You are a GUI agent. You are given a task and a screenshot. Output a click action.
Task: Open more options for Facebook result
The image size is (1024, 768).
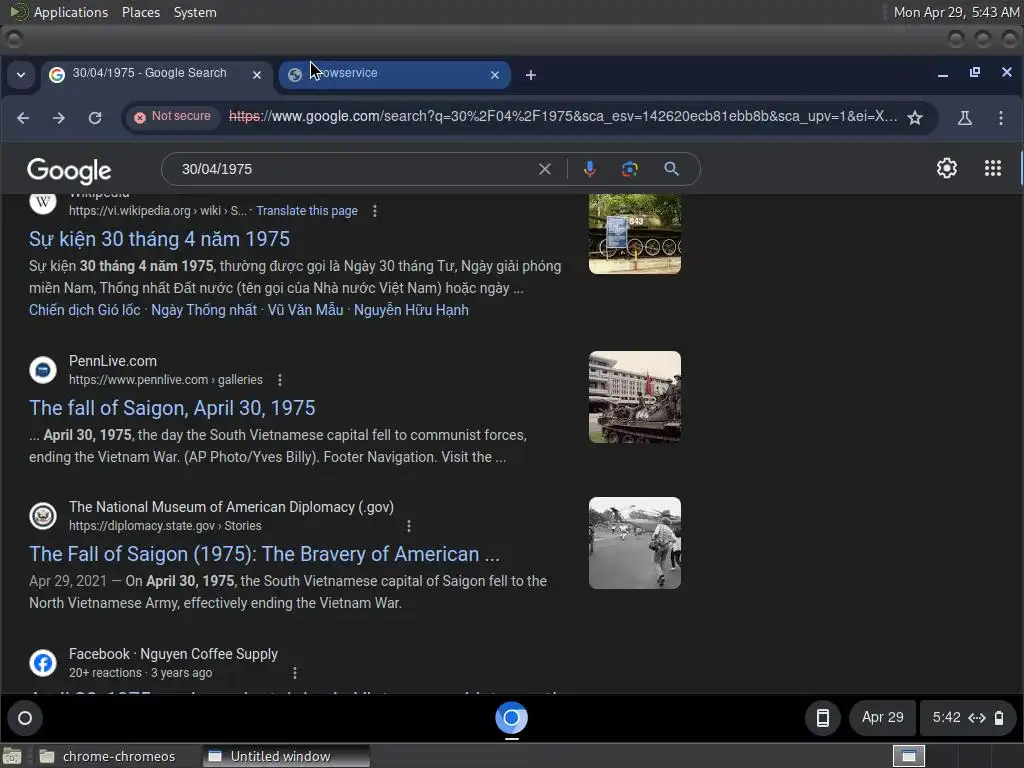(295, 673)
